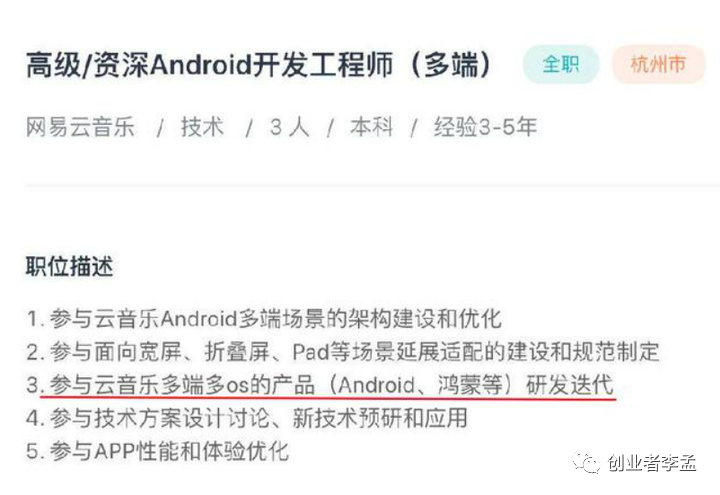This screenshot has width=720, height=495.
Task: Click the 3 人 headcount text
Action: point(289,127)
